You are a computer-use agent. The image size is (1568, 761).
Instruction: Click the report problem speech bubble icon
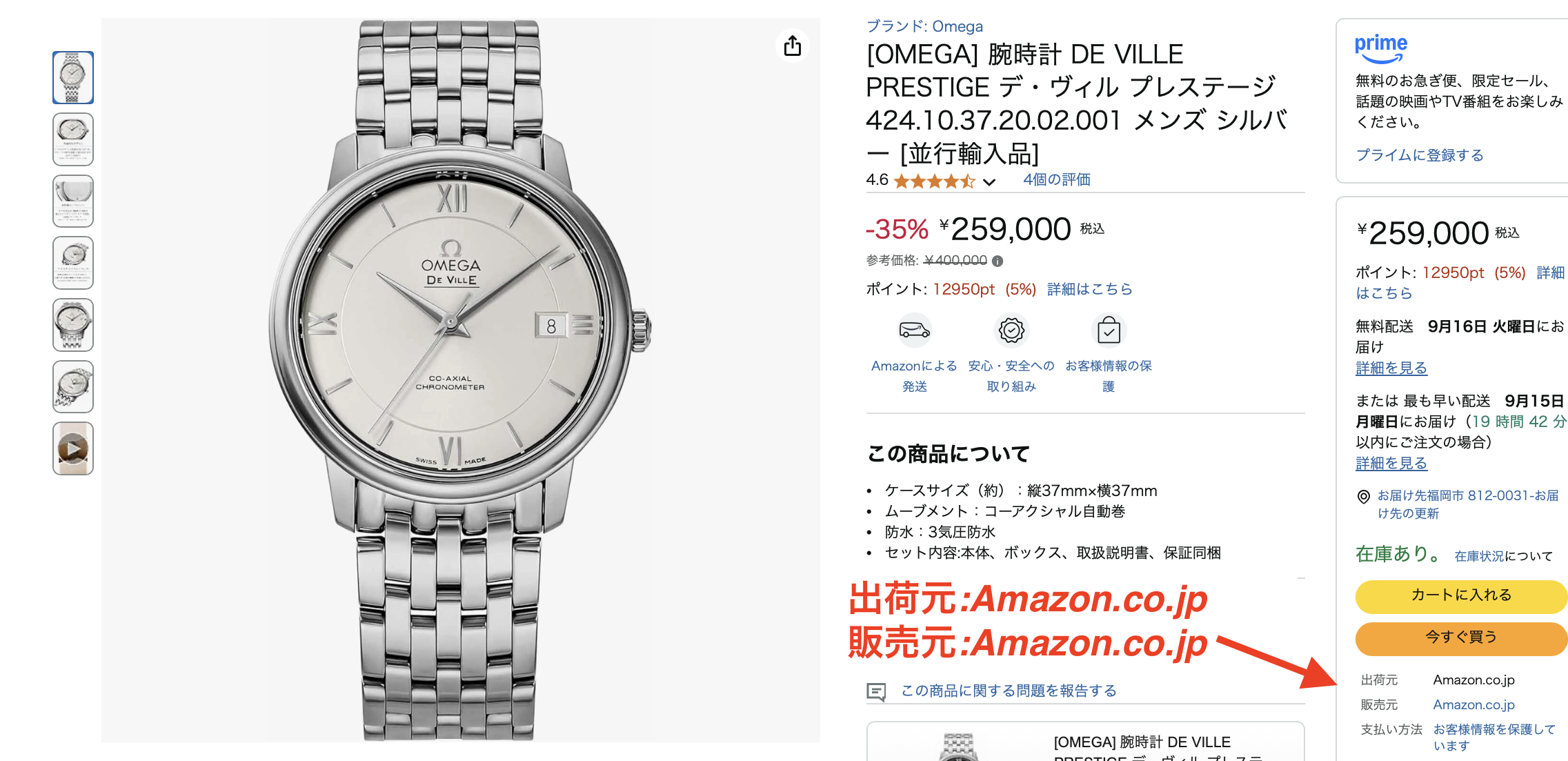[876, 691]
